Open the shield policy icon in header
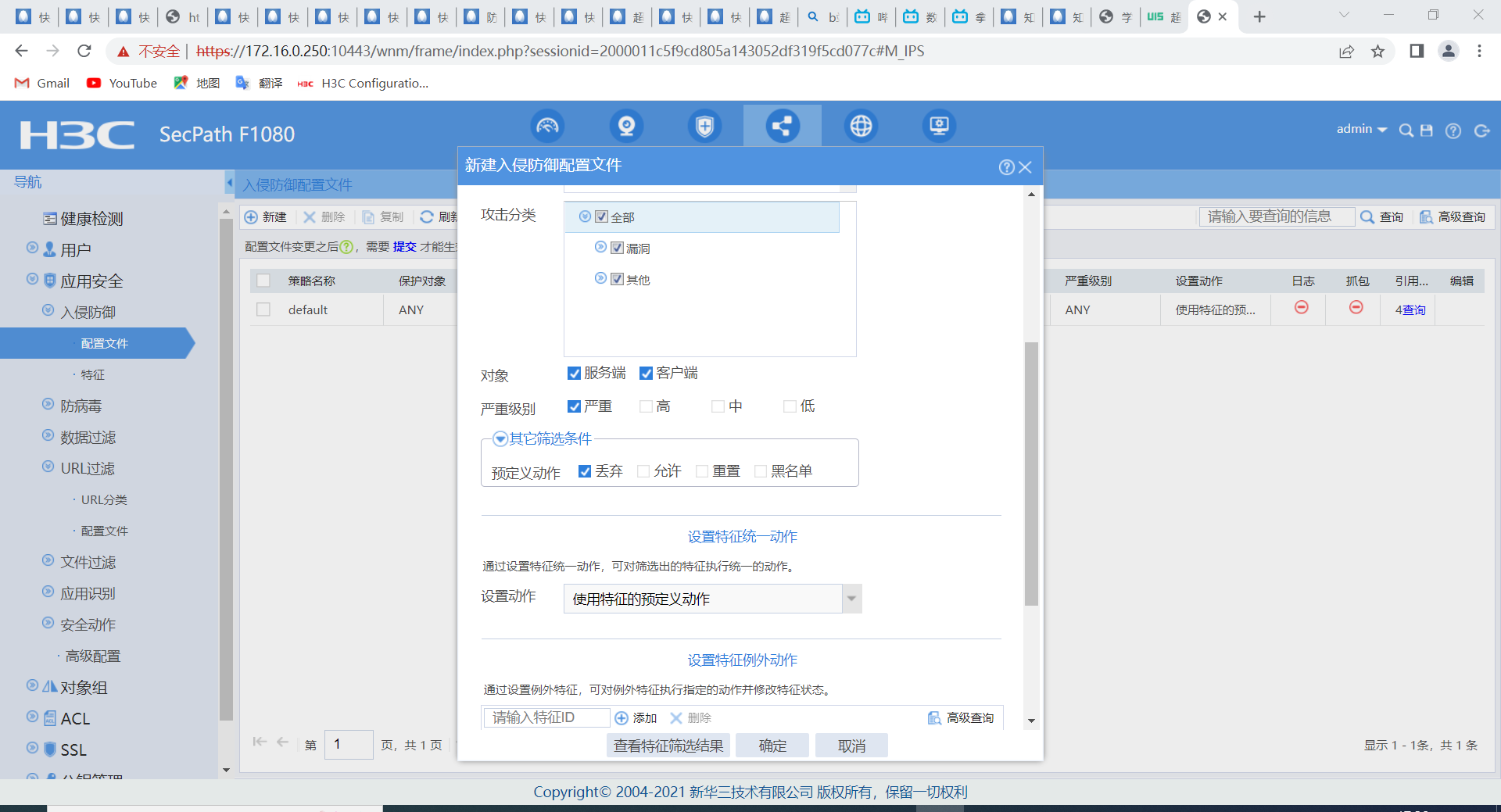Screen dimensions: 1501x812 (x=704, y=126)
